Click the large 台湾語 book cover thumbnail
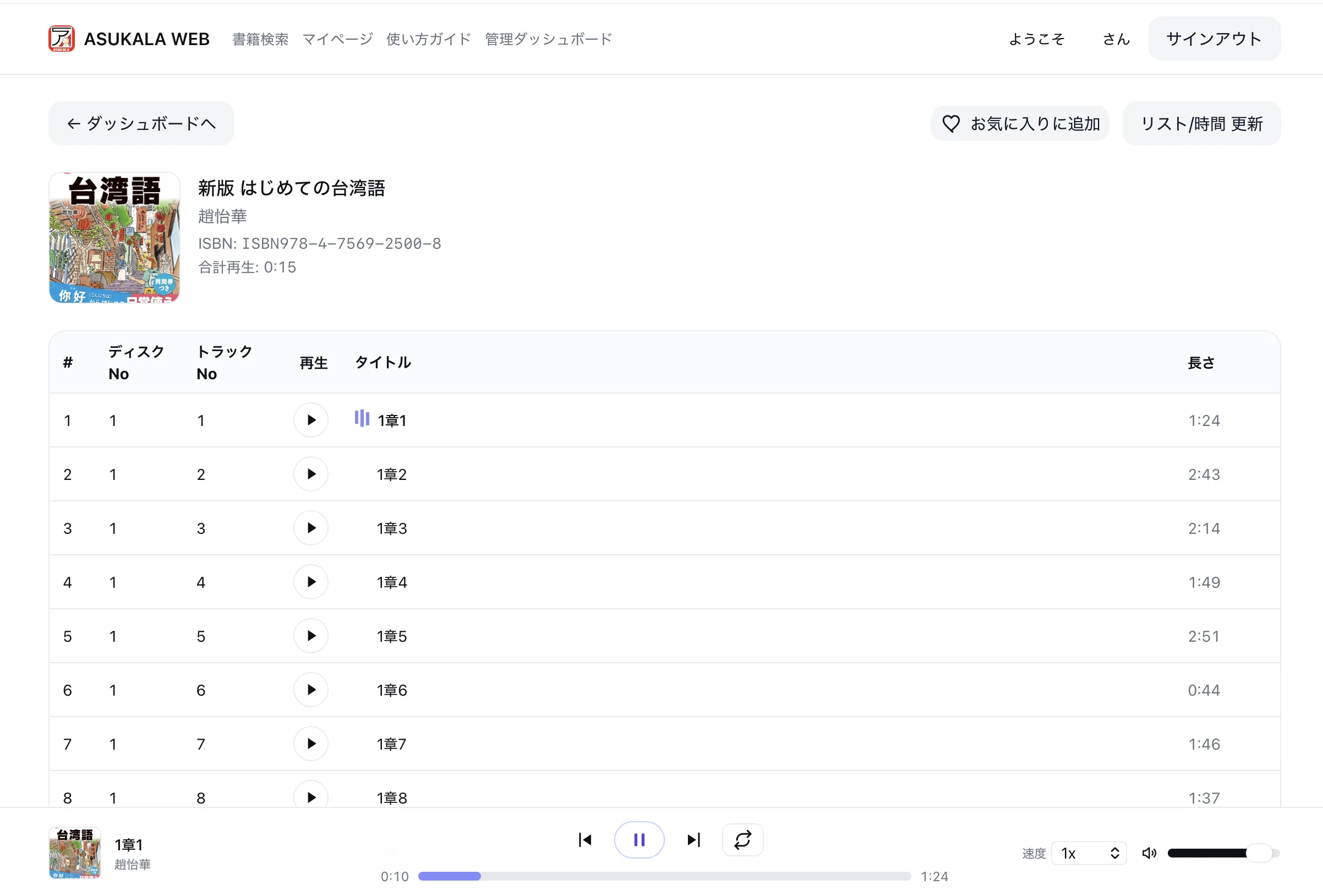Viewport: 1323px width, 896px height. click(x=114, y=237)
